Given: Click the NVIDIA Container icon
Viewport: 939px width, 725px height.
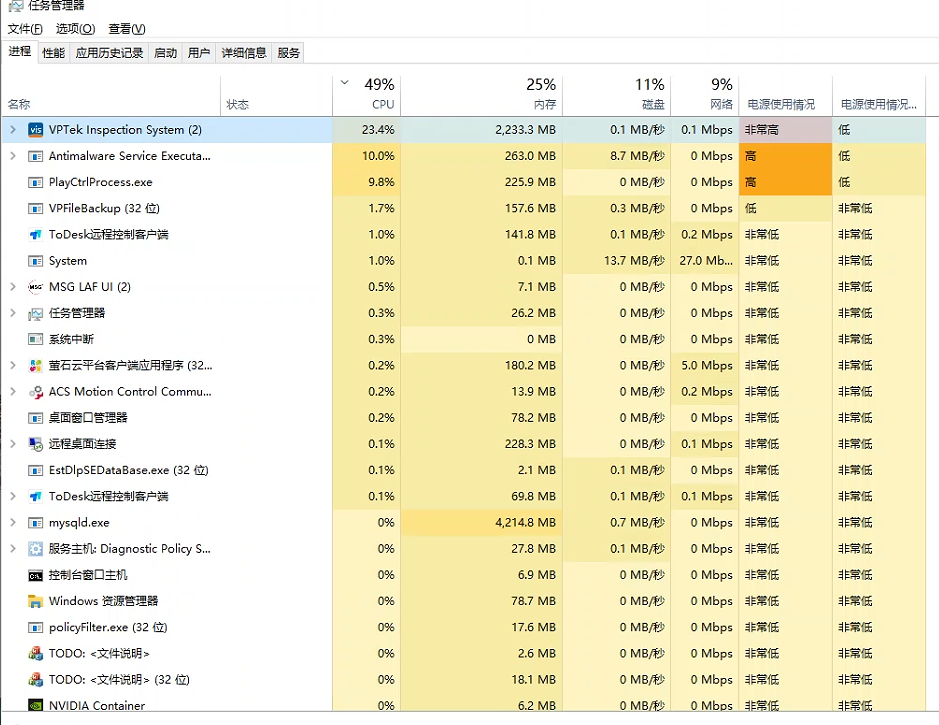Looking at the screenshot, I should [x=35, y=705].
